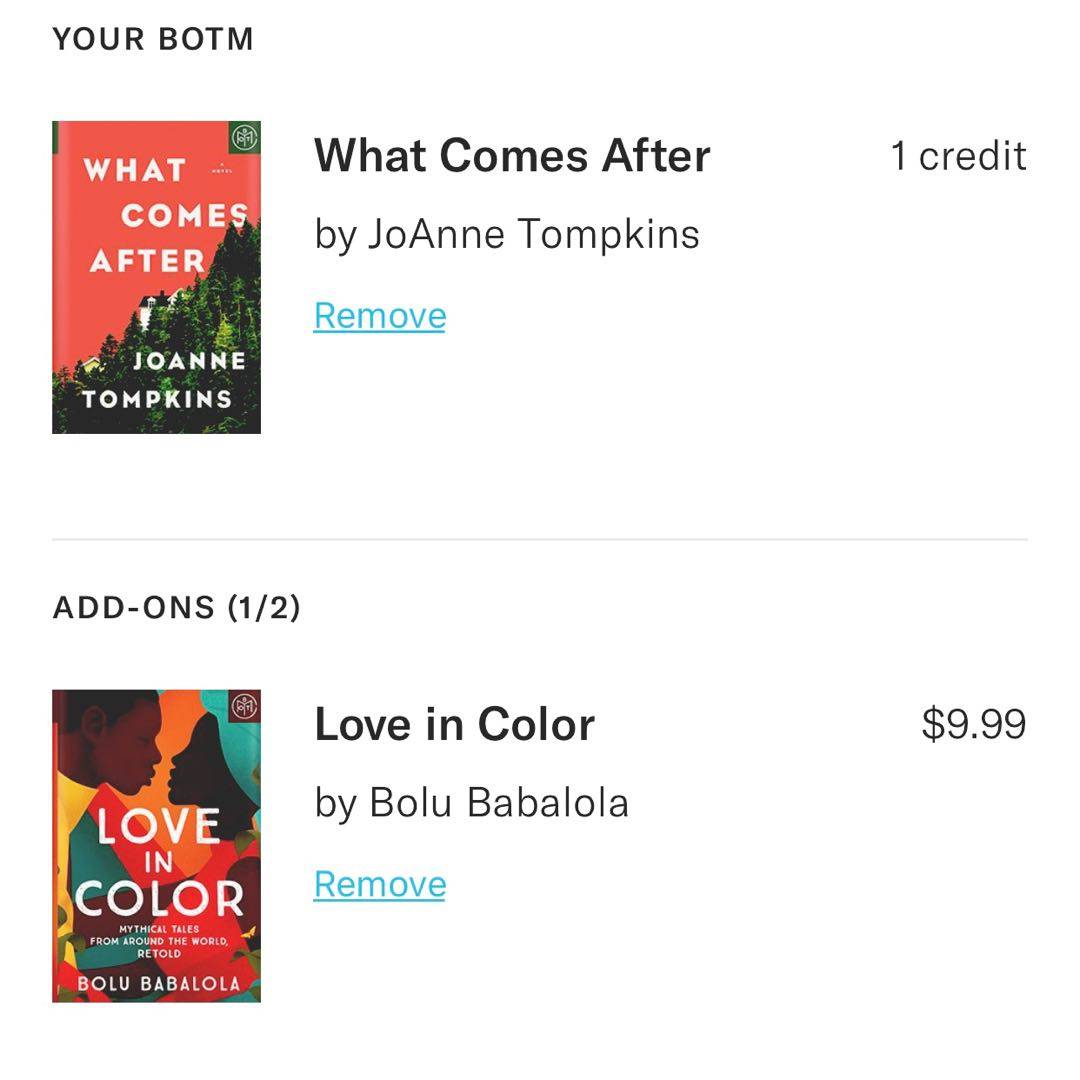Click the author line by Bolu Babalola

click(x=471, y=803)
